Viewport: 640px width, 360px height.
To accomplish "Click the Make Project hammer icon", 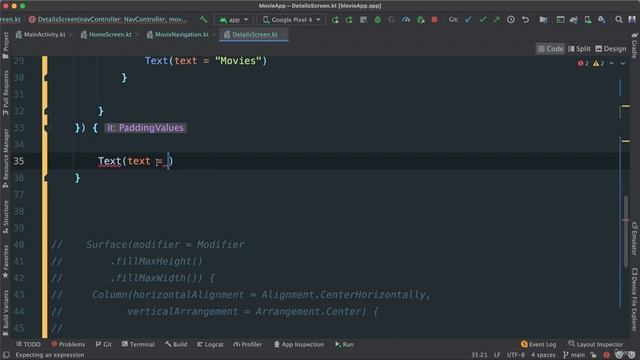I will click(203, 19).
